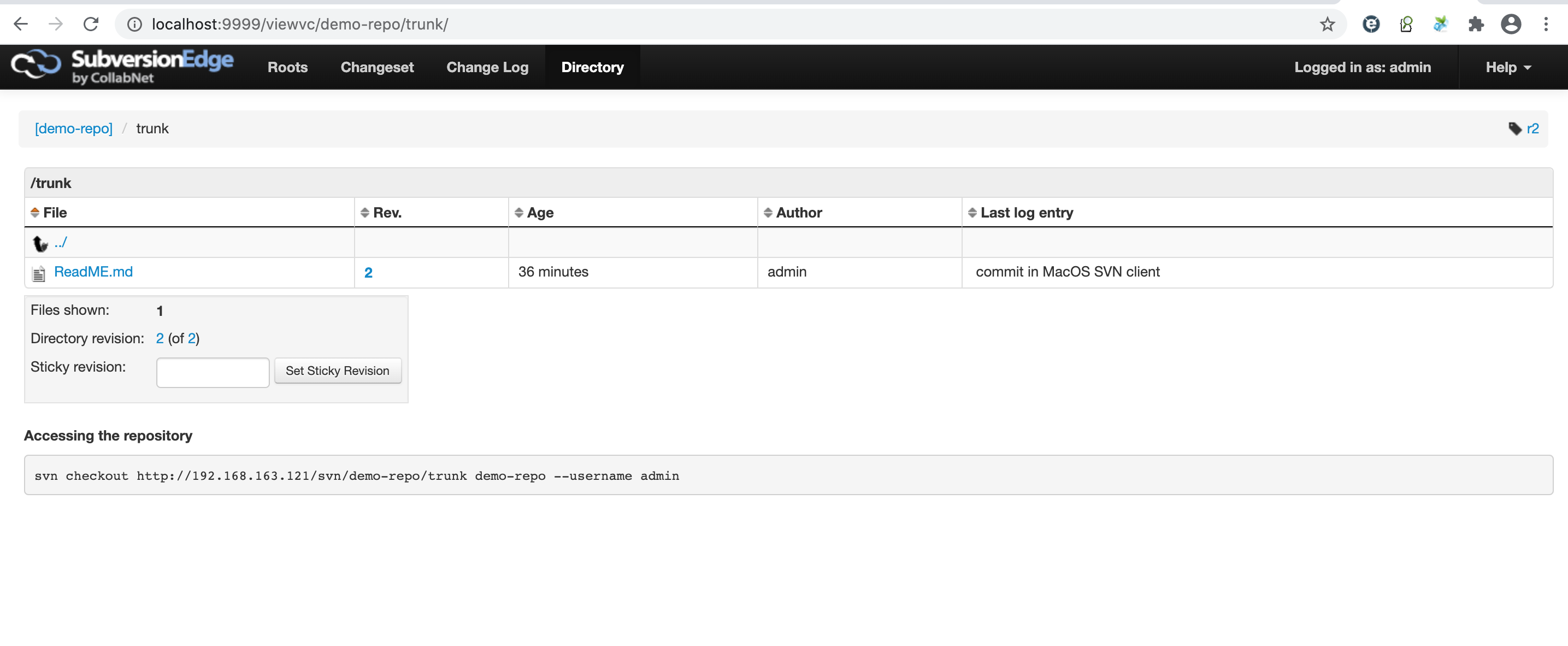1568x646 pixels.
Task: Expand the Help dropdown menu
Action: (1507, 67)
